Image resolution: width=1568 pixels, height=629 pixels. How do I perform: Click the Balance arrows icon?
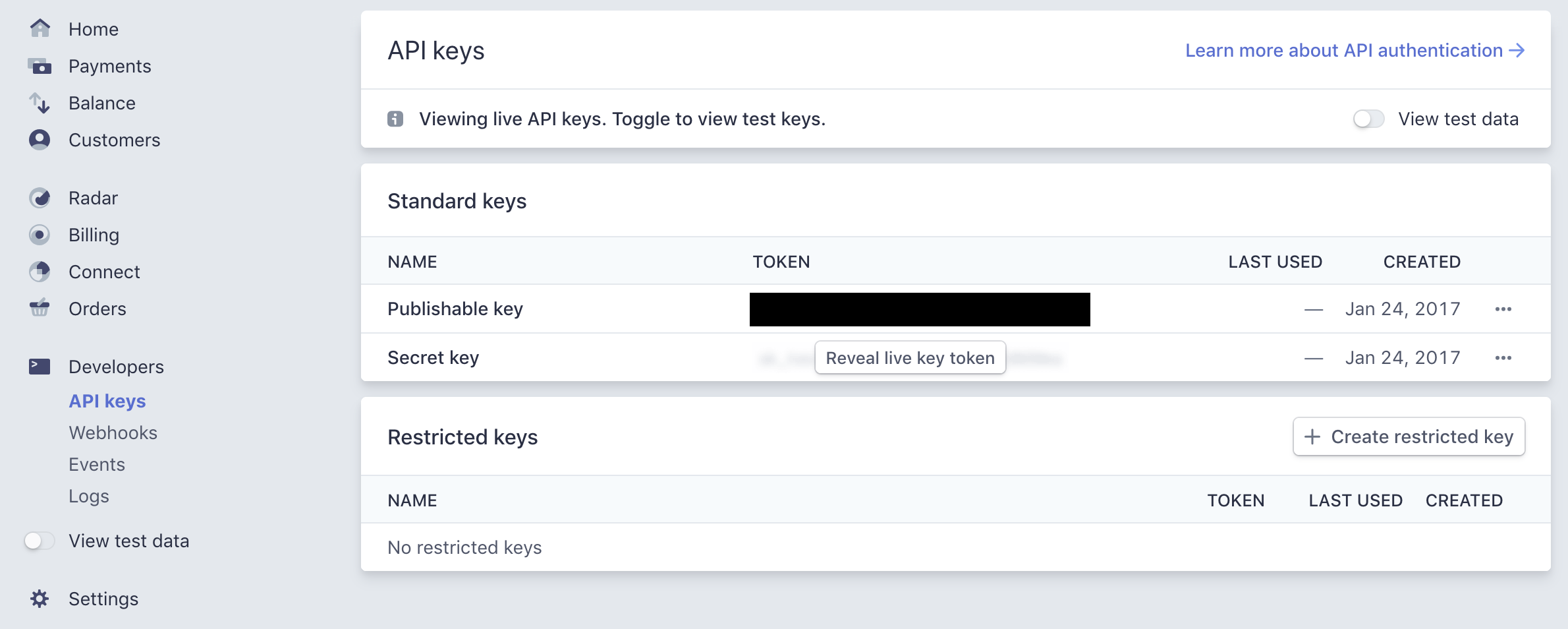[x=40, y=103]
